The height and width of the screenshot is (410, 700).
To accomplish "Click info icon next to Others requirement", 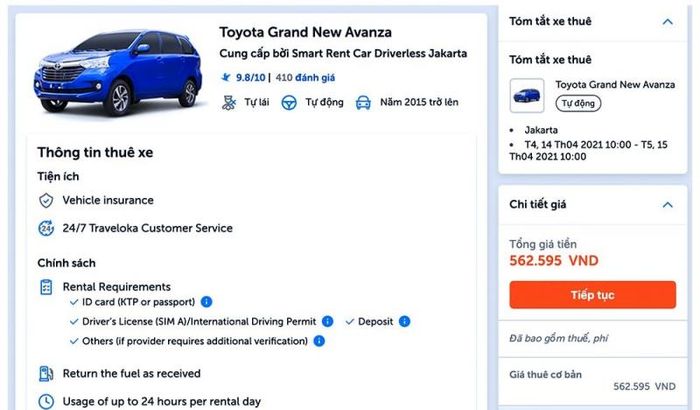I will pyautogui.click(x=319, y=341).
